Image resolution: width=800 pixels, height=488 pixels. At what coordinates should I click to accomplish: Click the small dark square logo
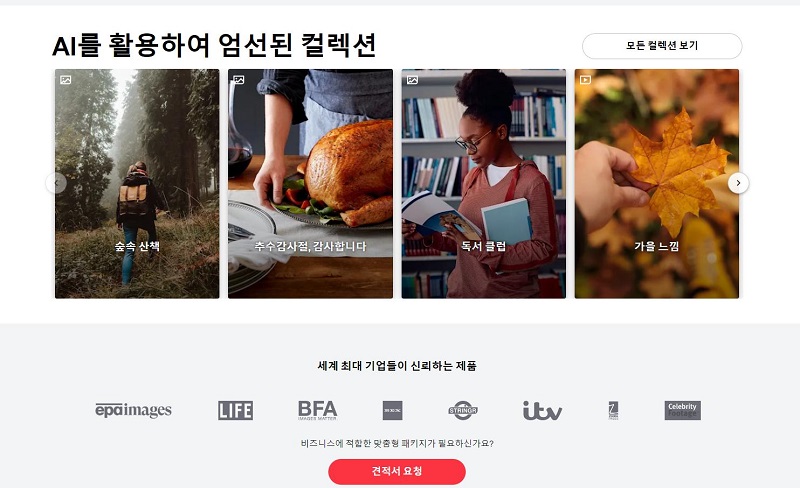pyautogui.click(x=392, y=410)
